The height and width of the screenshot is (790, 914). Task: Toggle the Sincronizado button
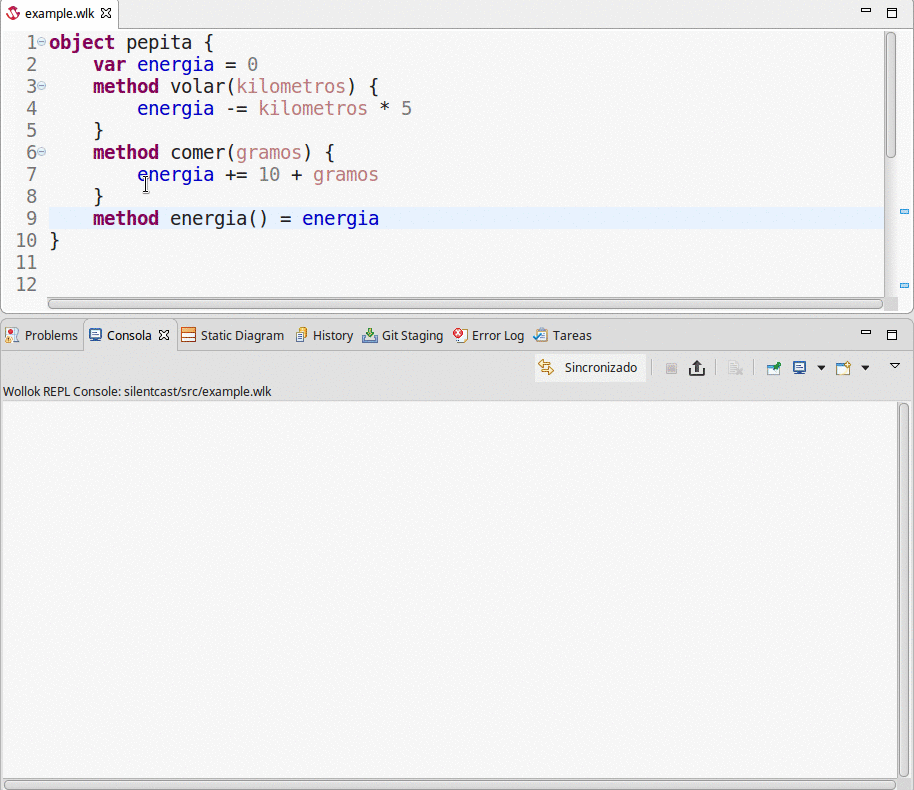pyautogui.click(x=590, y=368)
